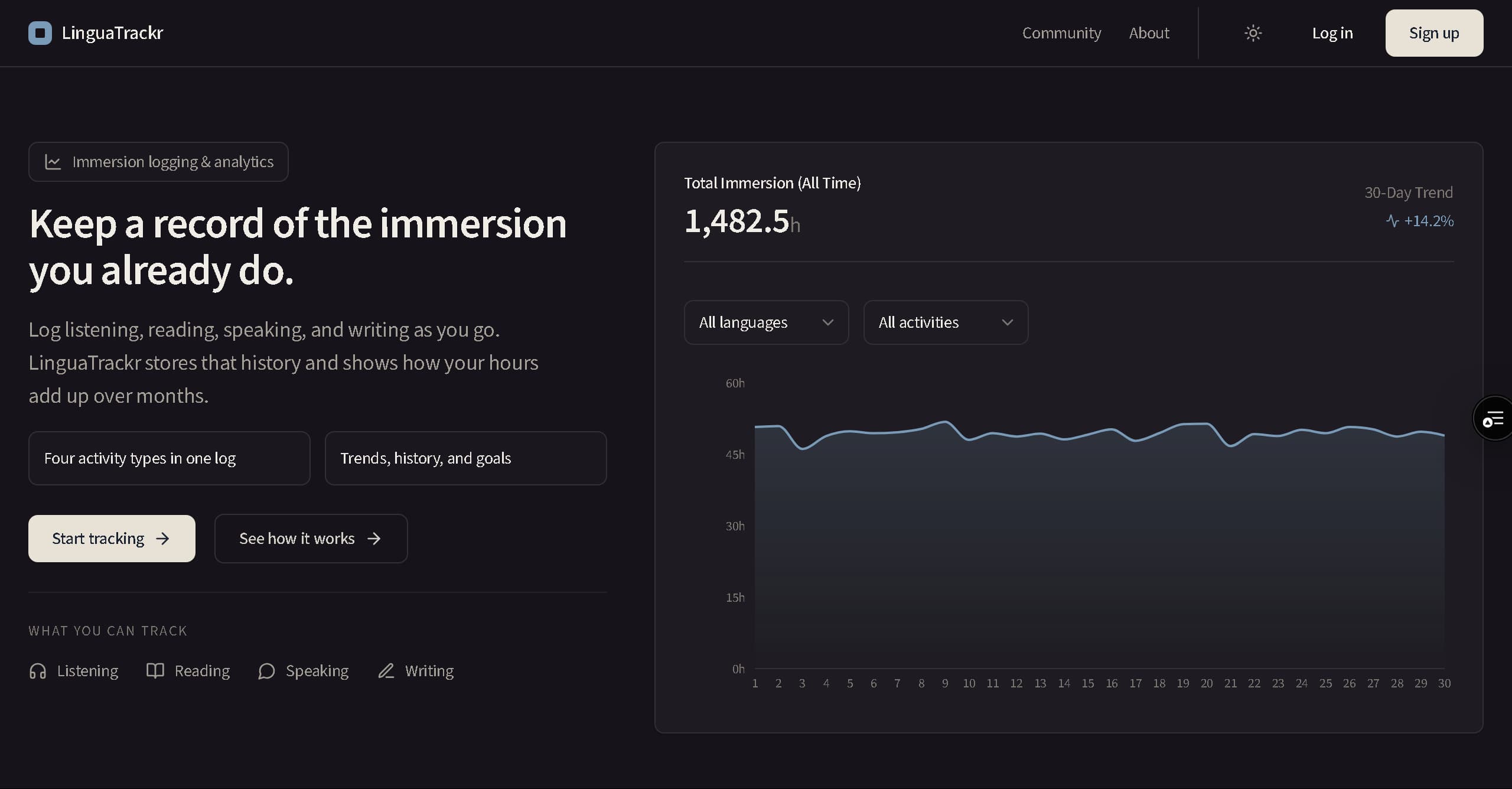Click day 1 on the chart axis
This screenshot has height=789, width=1512.
[x=755, y=683]
